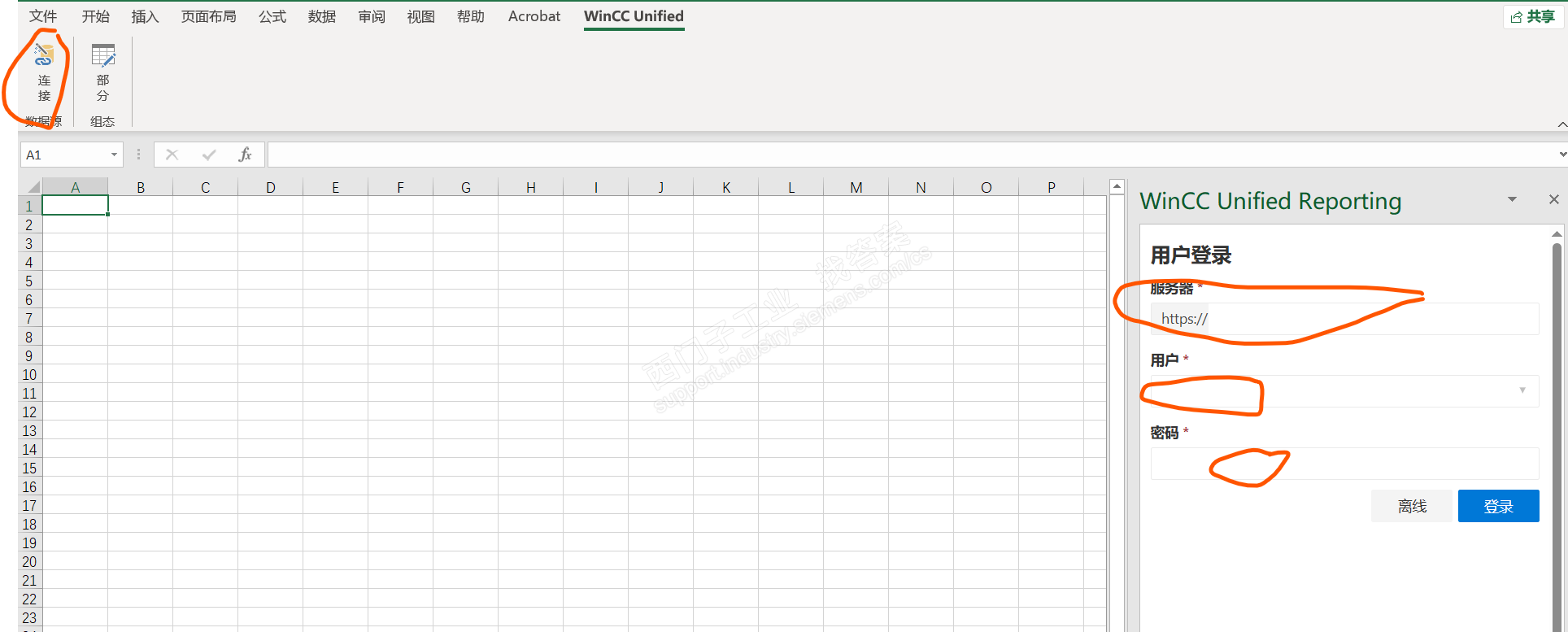Focus the 密码 password field
Screen dimensions: 1568x632
[1344, 464]
